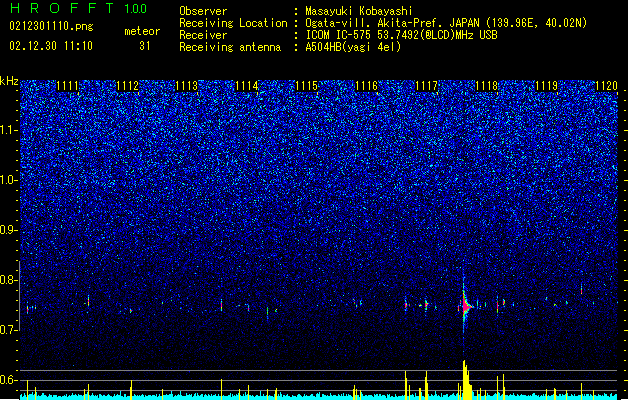629x400 pixels.
Task: Select the filename 0212301110.png
Action: click(x=51, y=26)
